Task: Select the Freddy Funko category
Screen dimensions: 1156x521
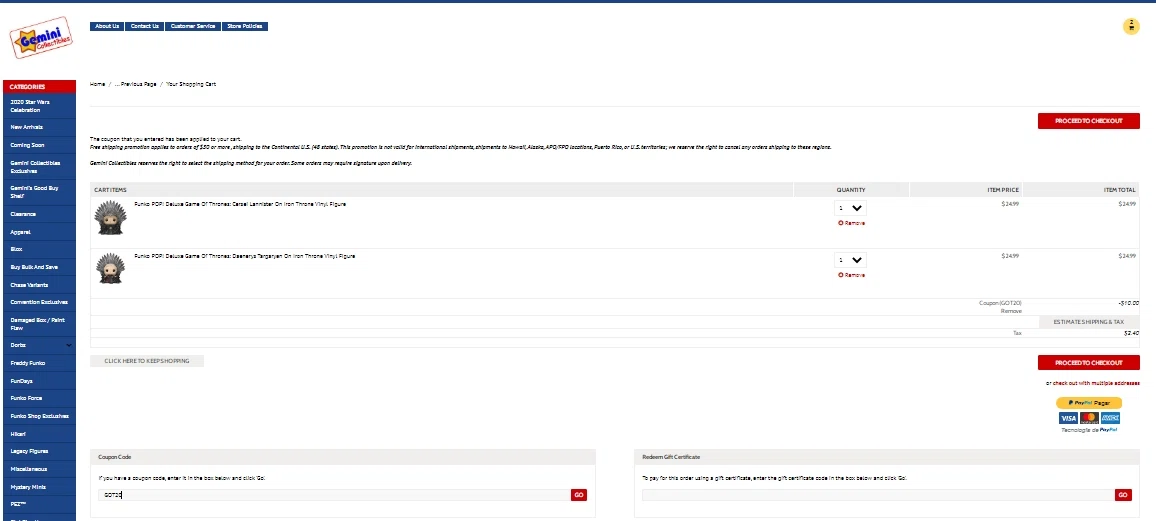Action: [39, 363]
